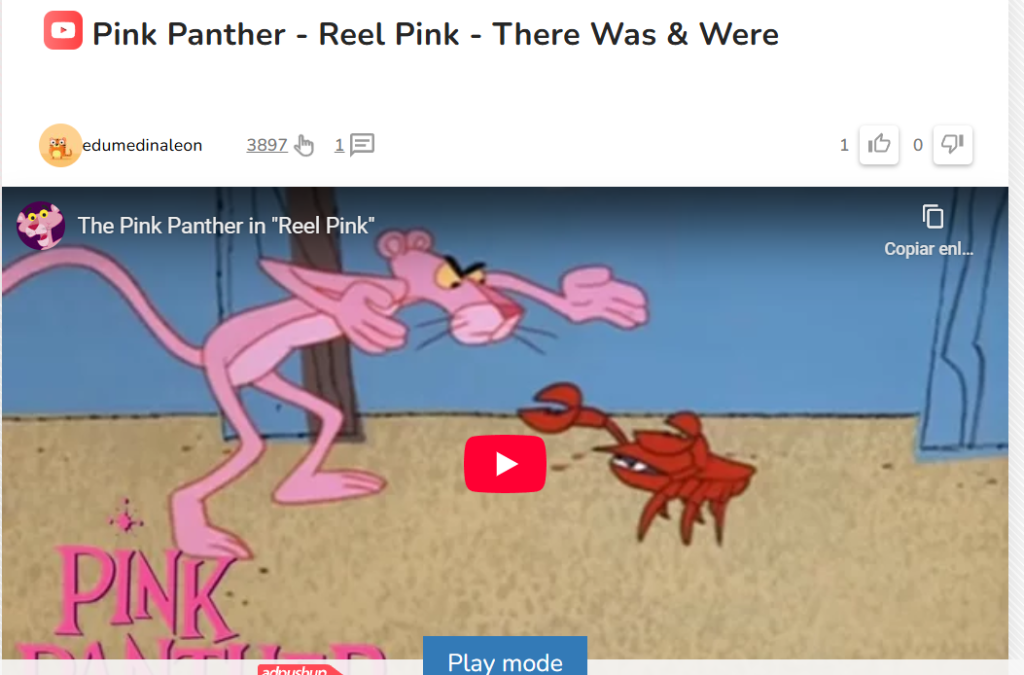Start the video with the red YouTube play button
1024x675 pixels.
click(x=505, y=463)
